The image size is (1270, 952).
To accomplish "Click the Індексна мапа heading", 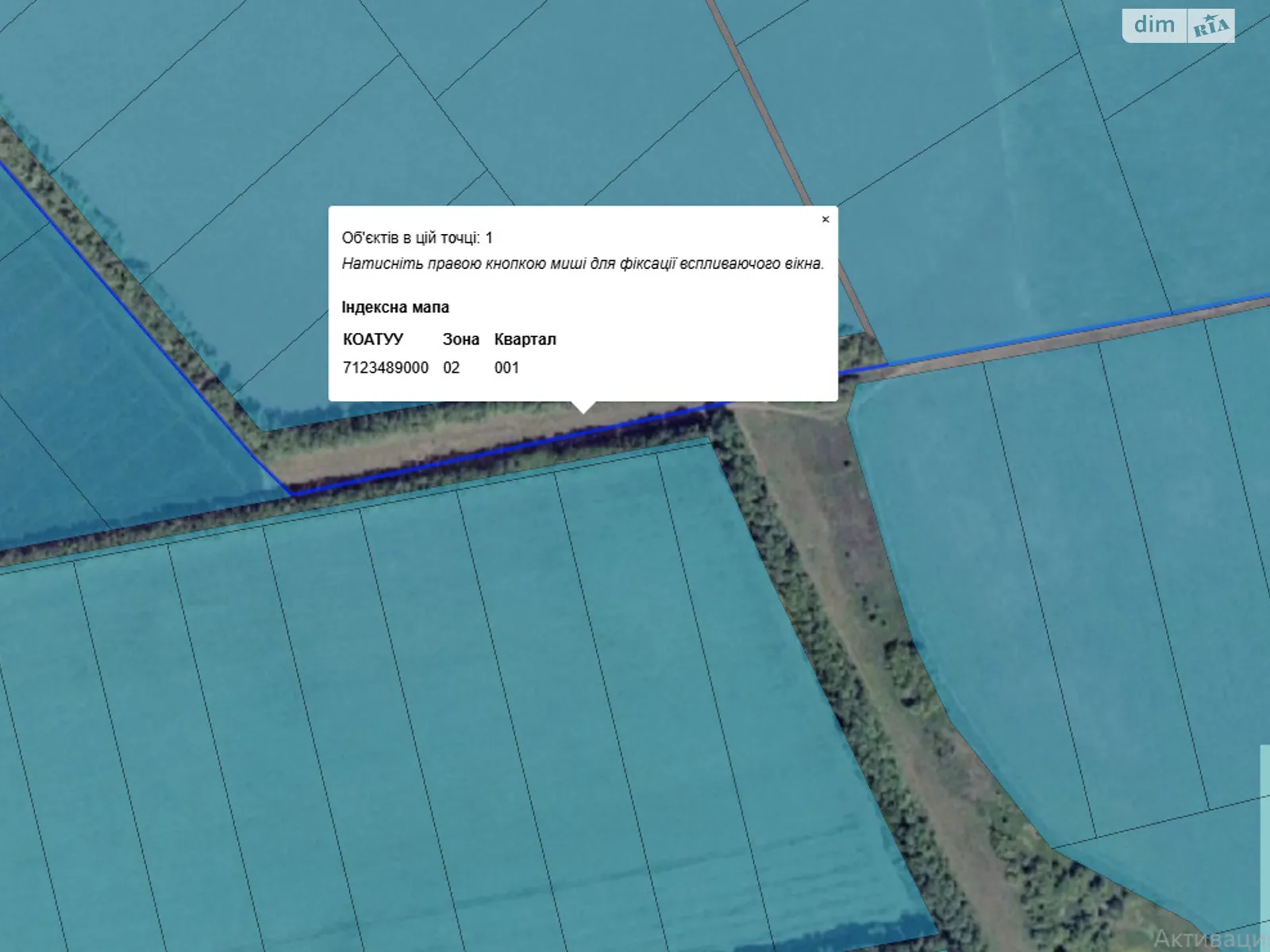I will [x=395, y=307].
